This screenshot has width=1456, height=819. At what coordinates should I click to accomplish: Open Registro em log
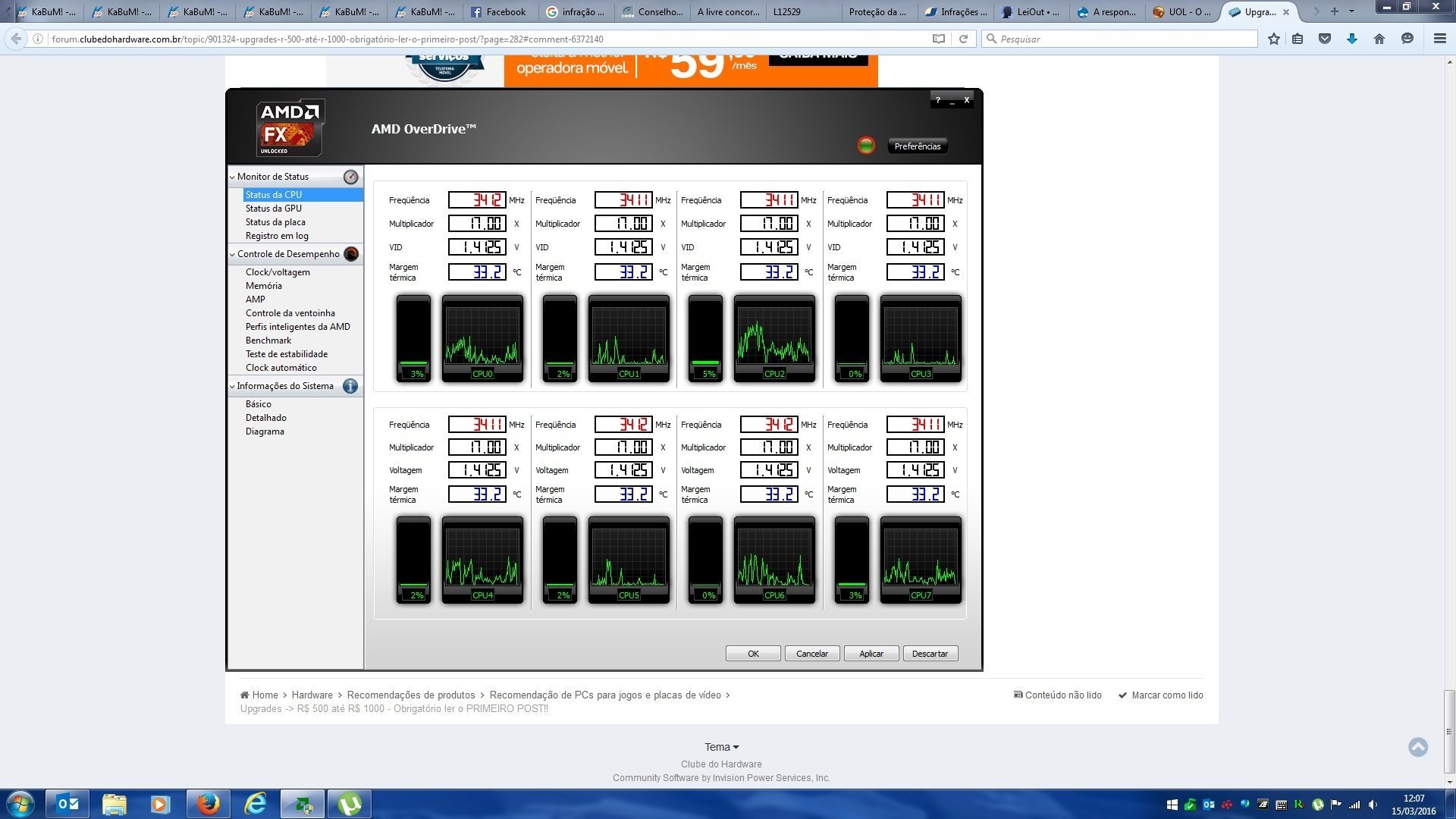click(277, 236)
